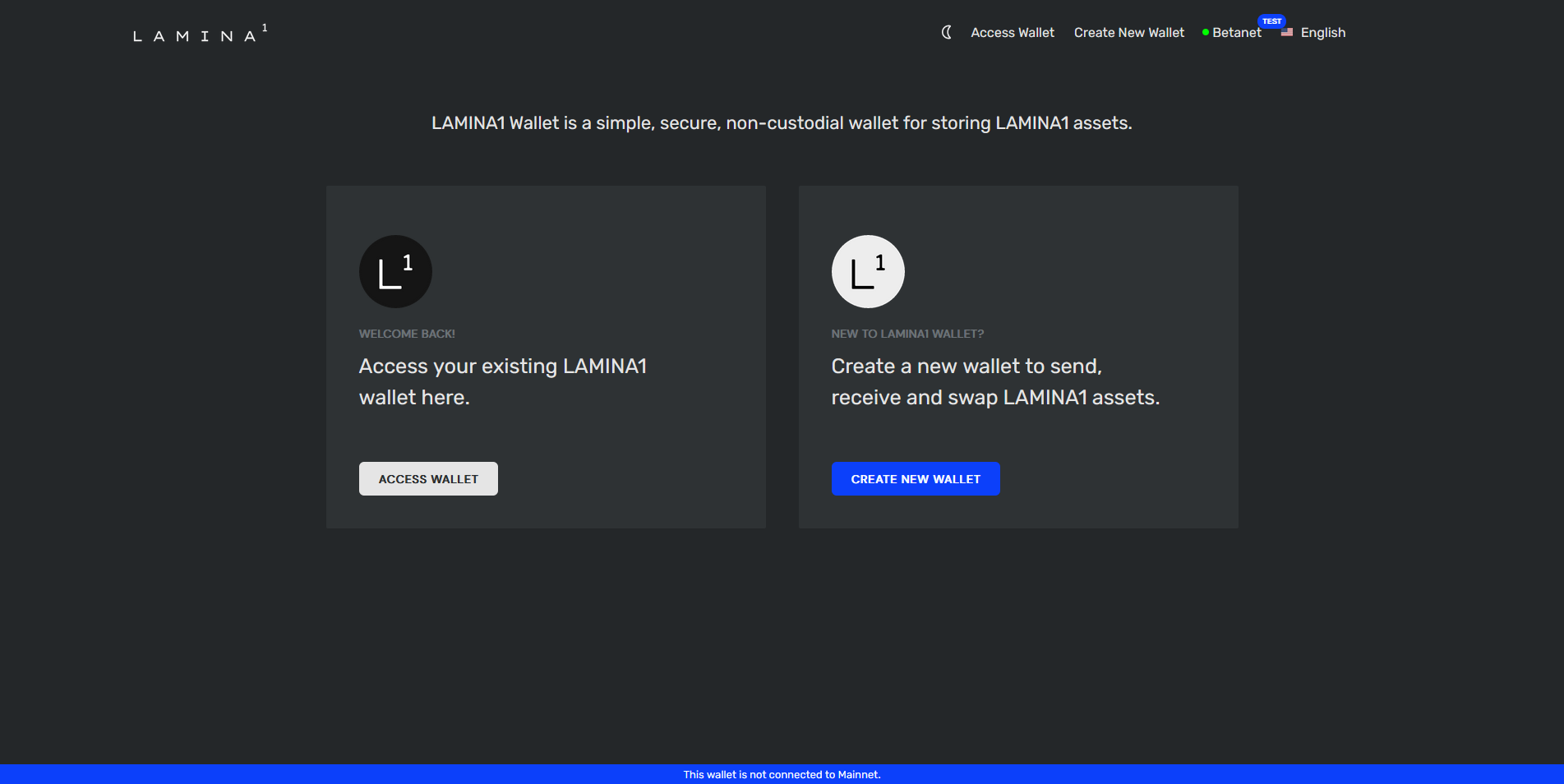Click the green network status dot
Viewport: 1564px width, 784px height.
(1206, 33)
